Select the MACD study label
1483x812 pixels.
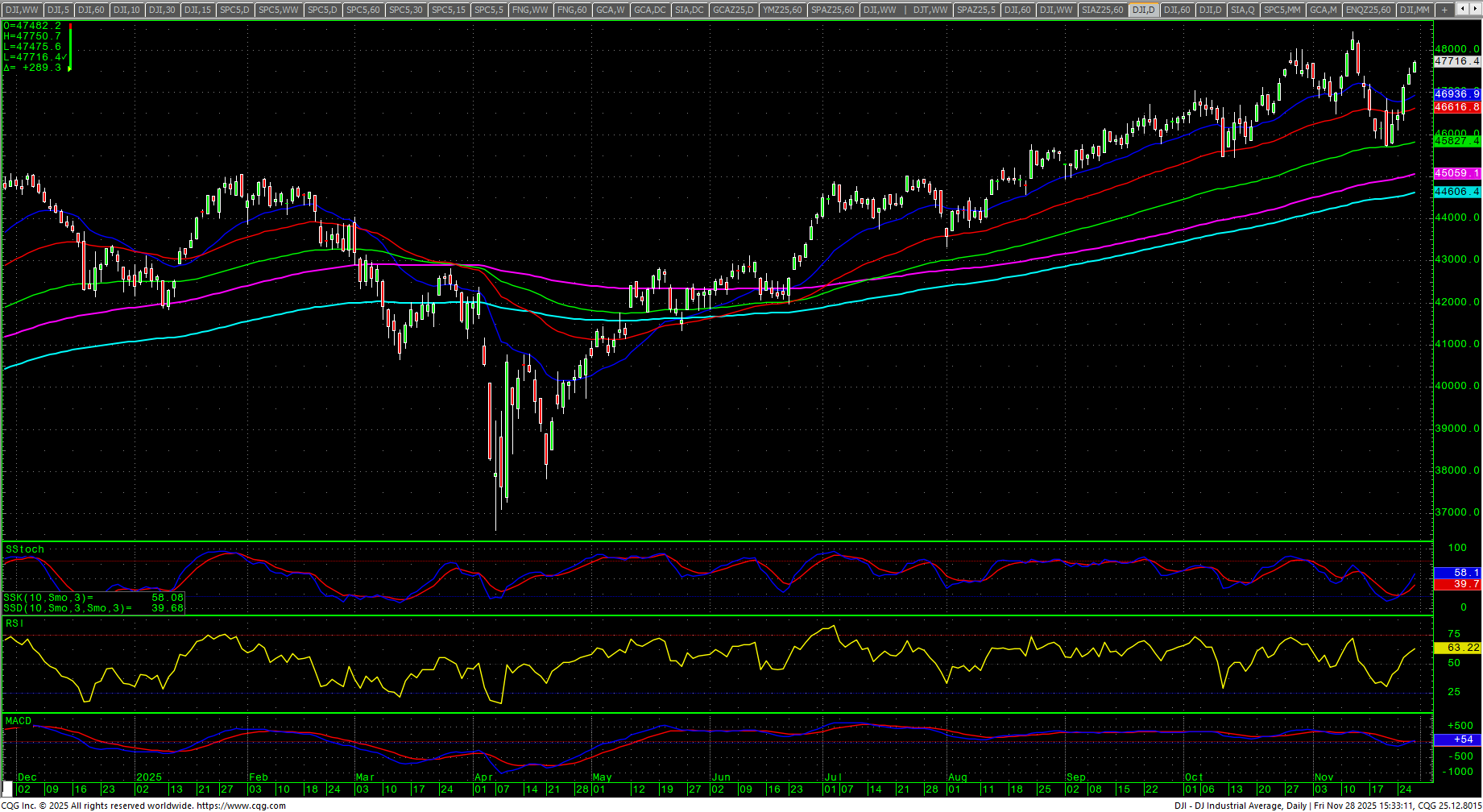[19, 721]
